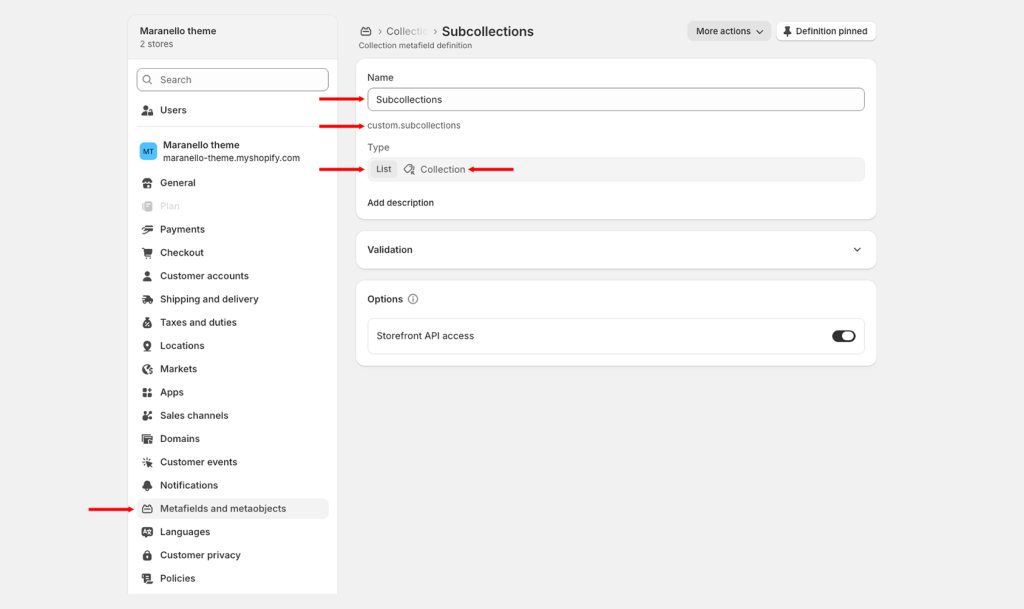Go to Shipping and delivery settings

click(x=232, y=299)
